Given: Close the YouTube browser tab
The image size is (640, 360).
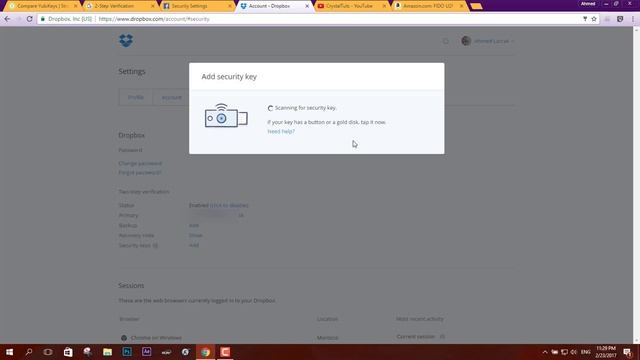Looking at the screenshot, I should 384,6.
